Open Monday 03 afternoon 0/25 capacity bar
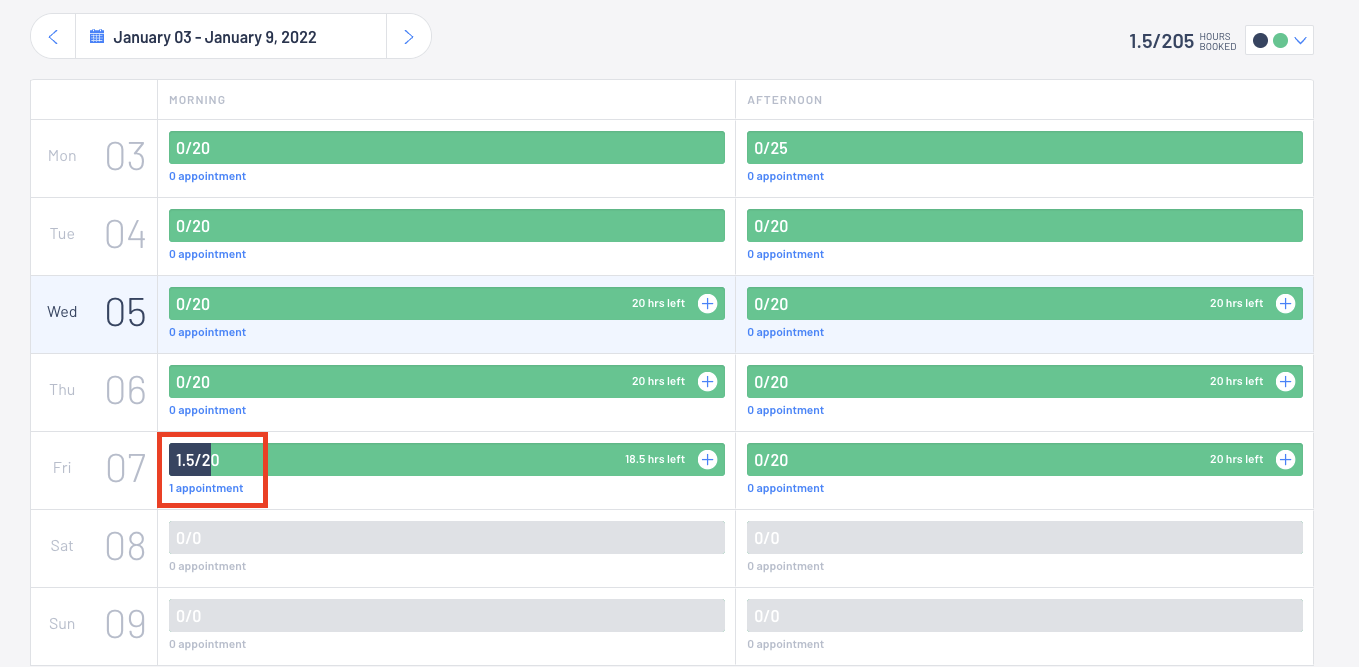1359x667 pixels. click(x=1025, y=147)
